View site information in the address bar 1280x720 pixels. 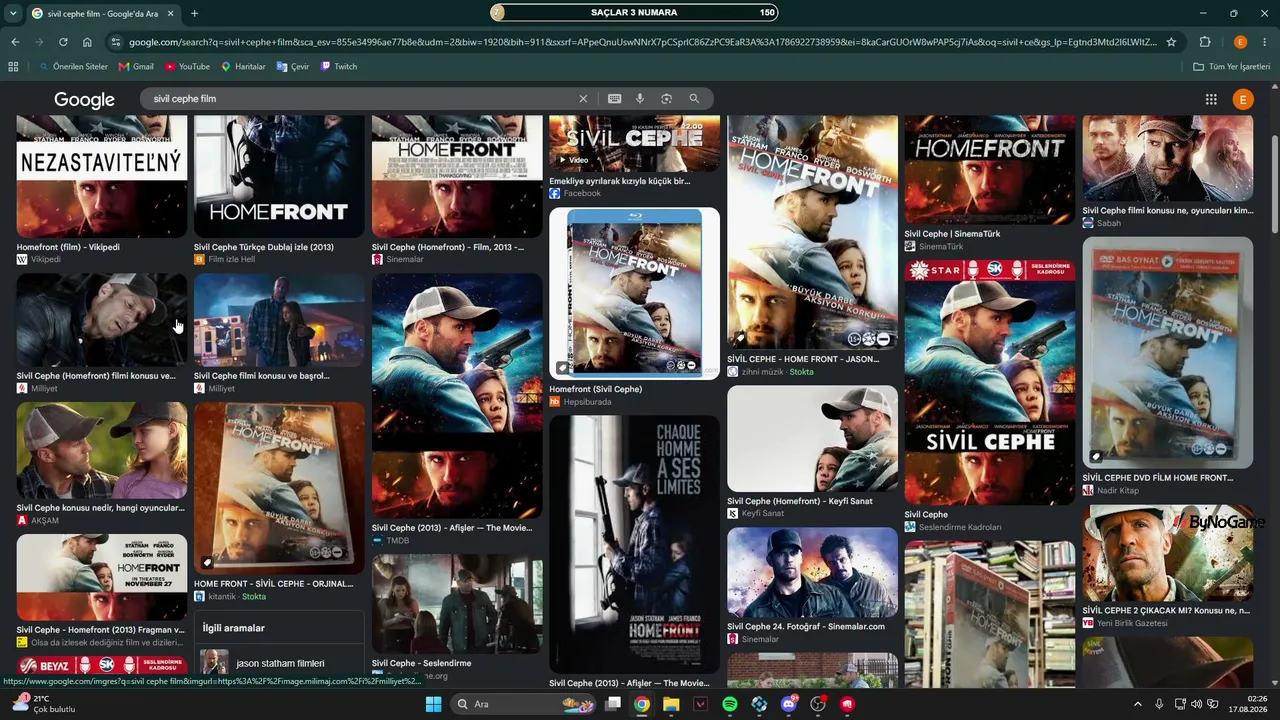[116, 42]
